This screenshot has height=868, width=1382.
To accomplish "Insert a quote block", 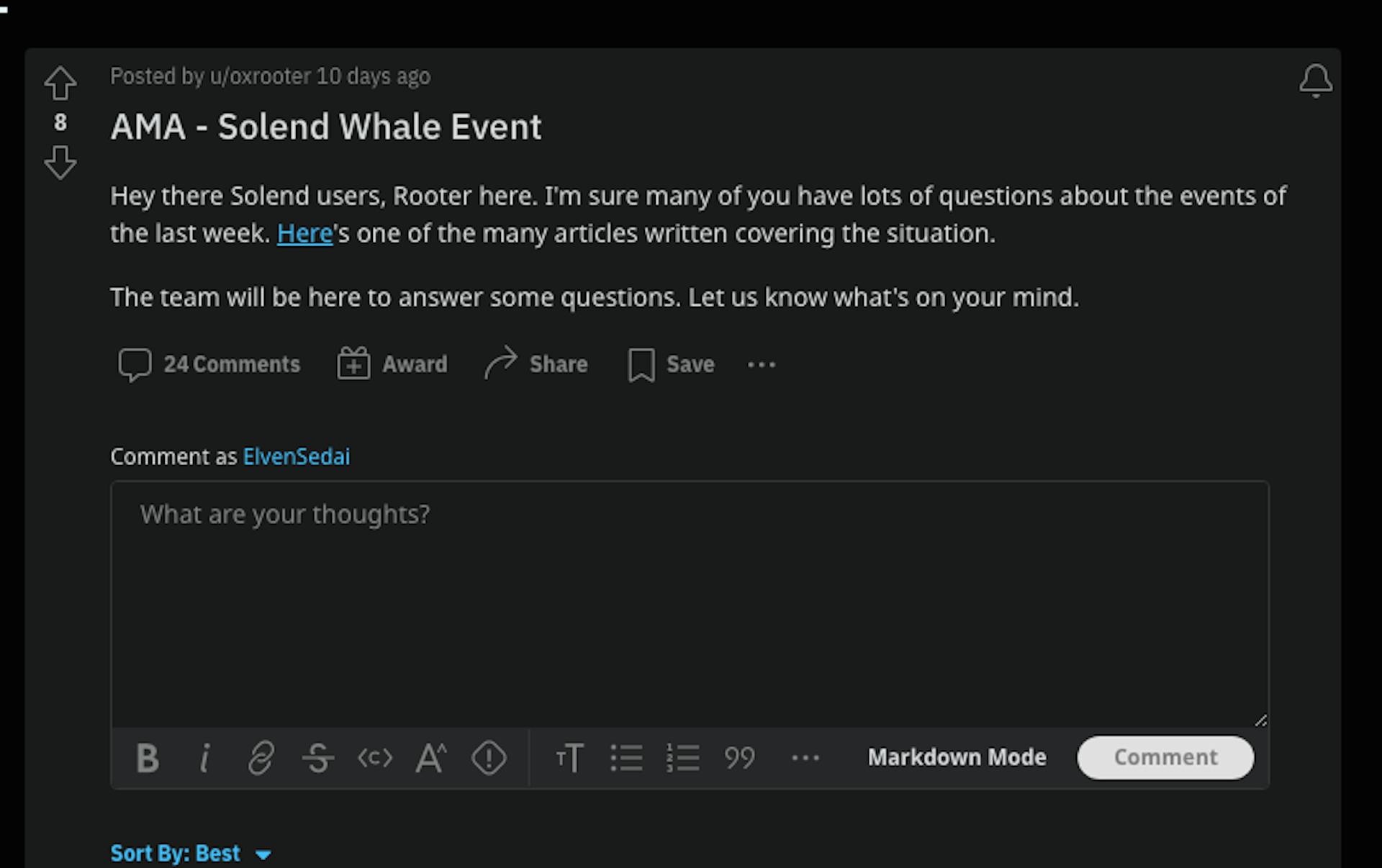I will pyautogui.click(x=739, y=758).
